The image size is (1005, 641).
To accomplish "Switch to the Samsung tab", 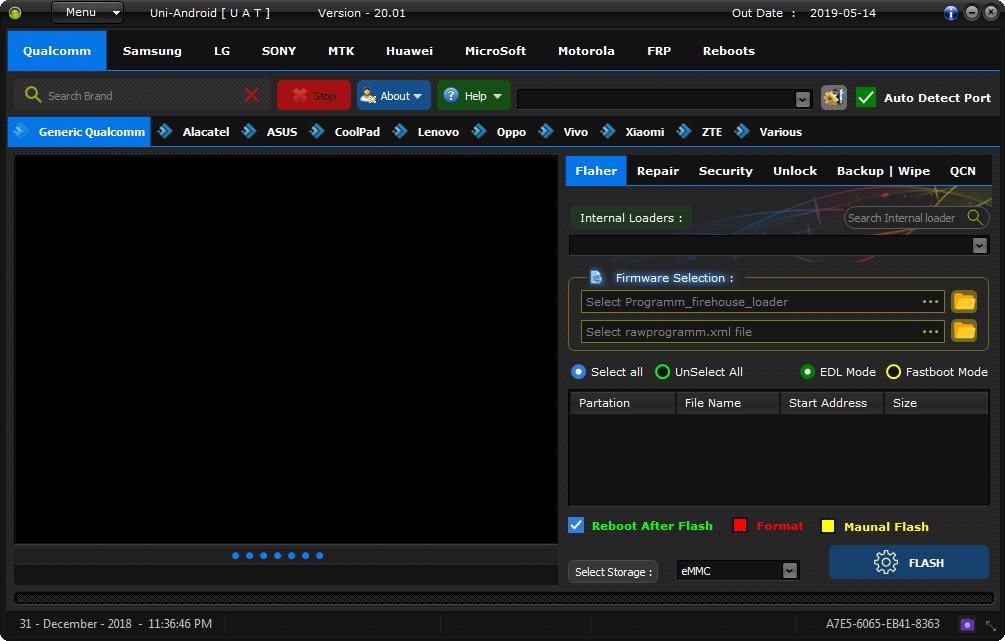I will tap(152, 51).
